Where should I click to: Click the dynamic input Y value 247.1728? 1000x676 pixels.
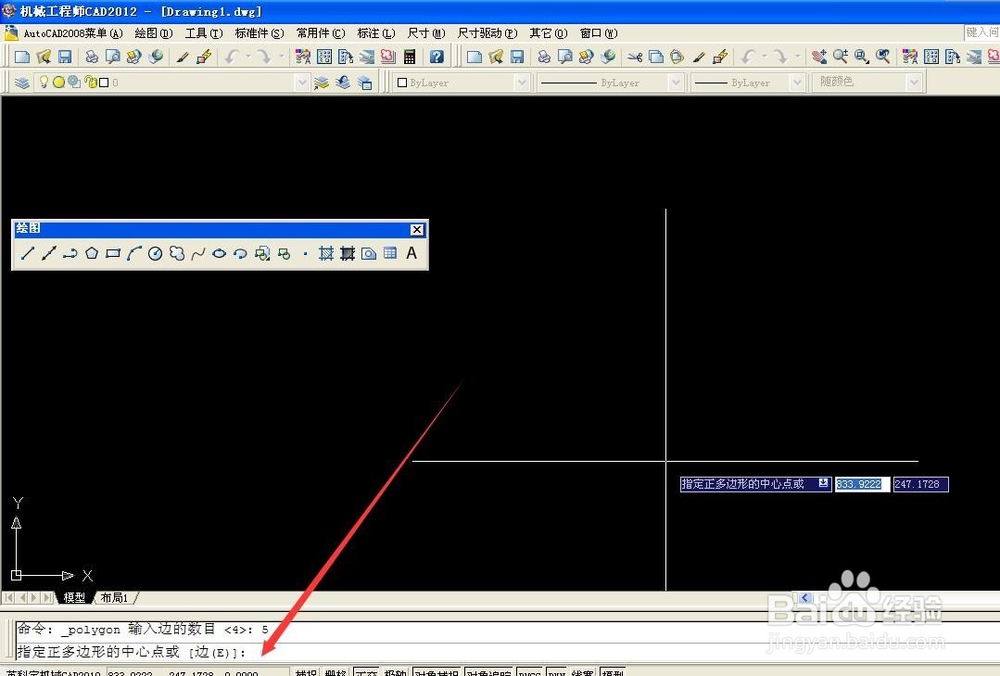pos(920,484)
